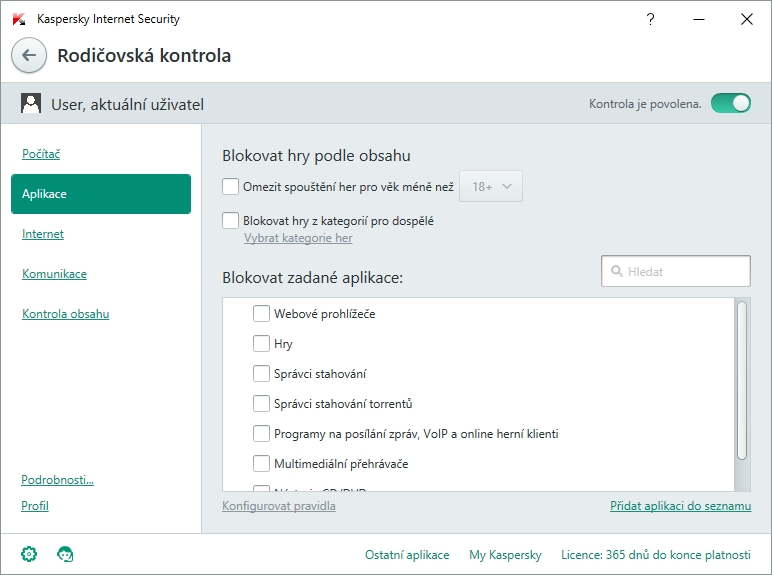
Task: Enable 'Blokovat hry z kategorií pro dospělé'
Action: coord(231,220)
